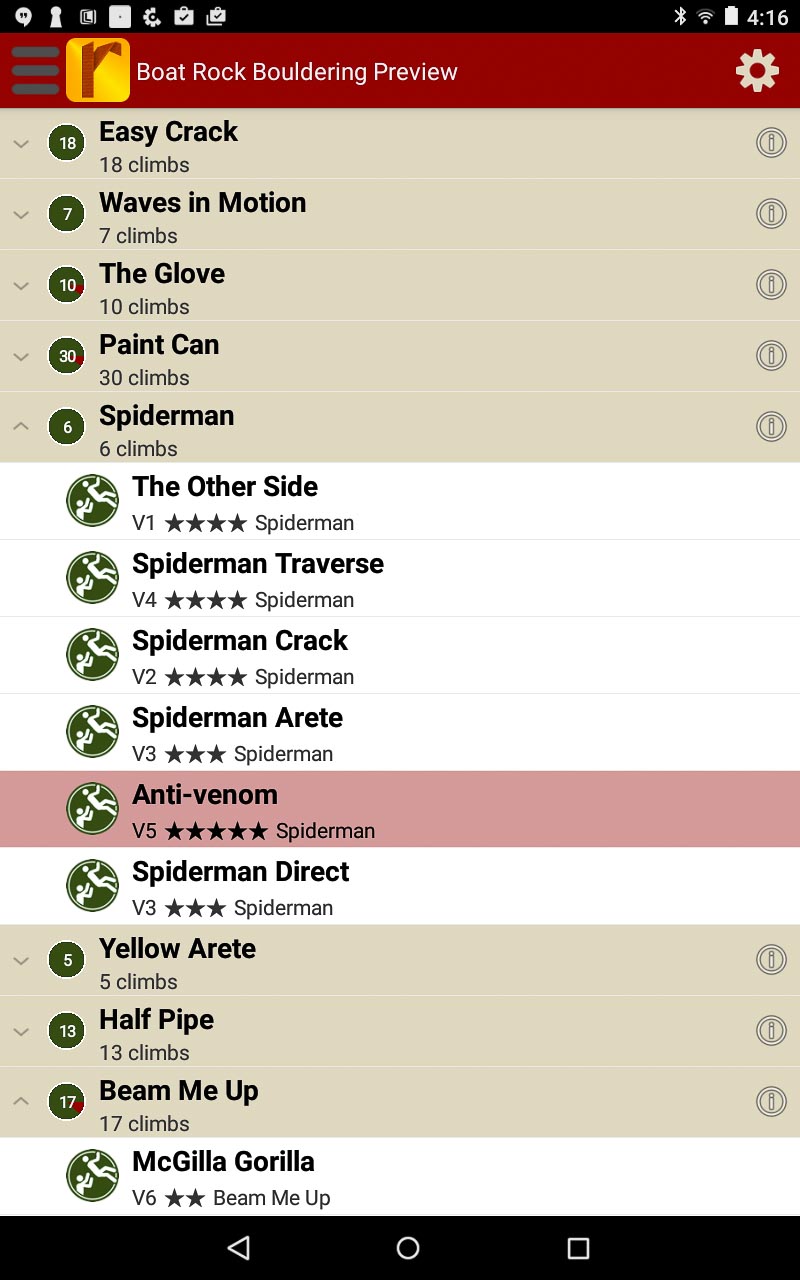The height and width of the screenshot is (1280, 800).
Task: Expand the Waves in Motion section
Action: pos(21,215)
